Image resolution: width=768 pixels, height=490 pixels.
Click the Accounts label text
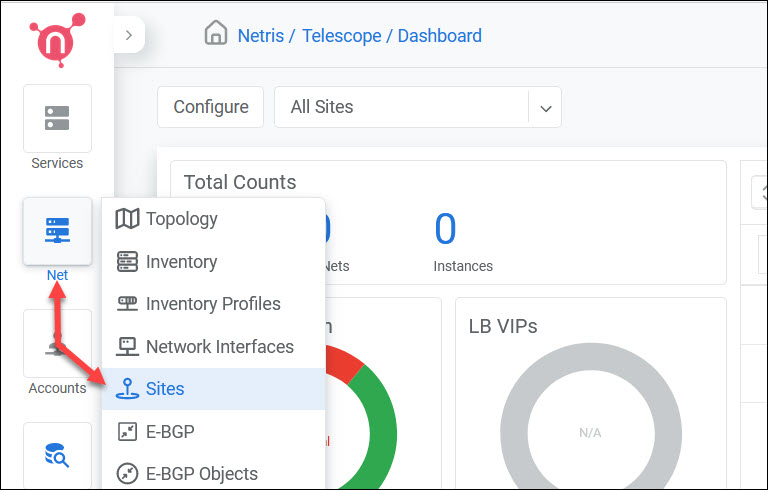point(57,388)
